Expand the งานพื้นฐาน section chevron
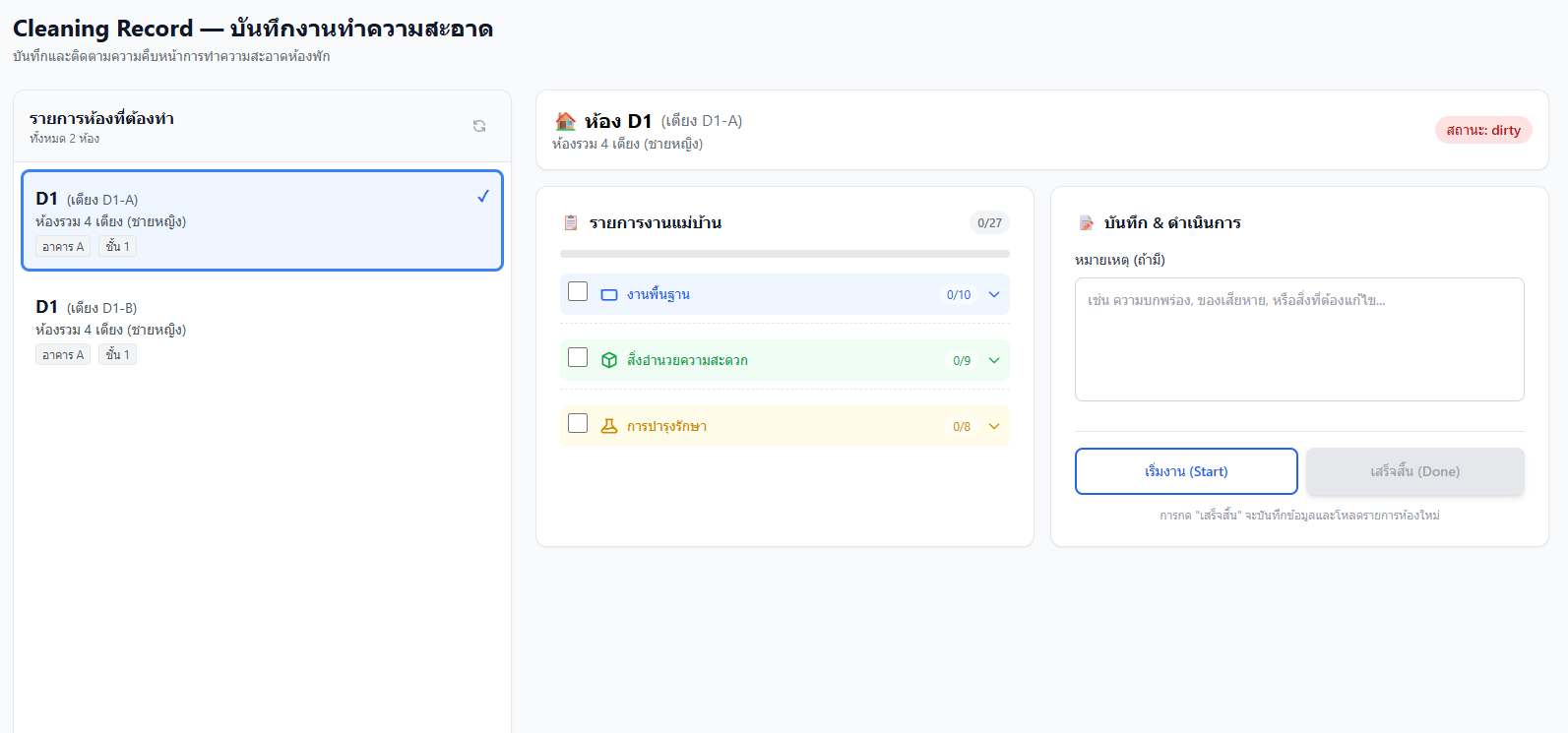 coord(994,294)
